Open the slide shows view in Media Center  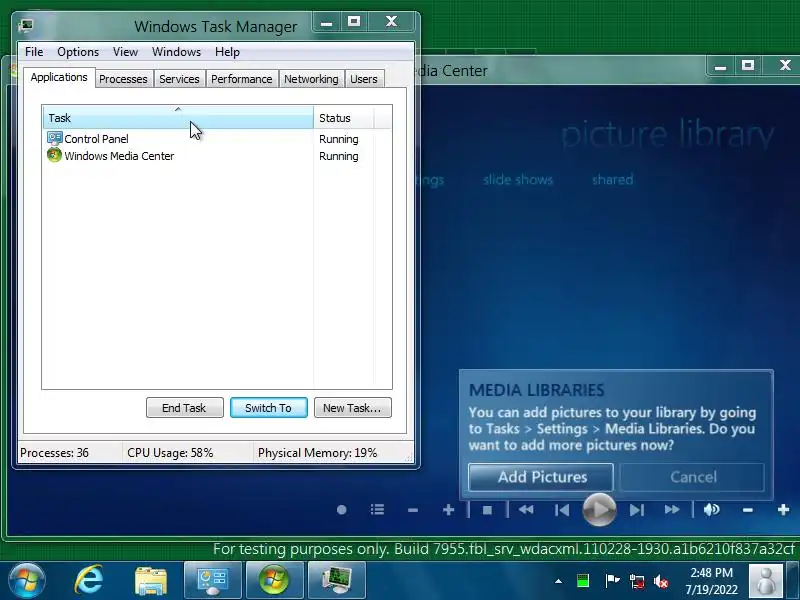coord(518,180)
